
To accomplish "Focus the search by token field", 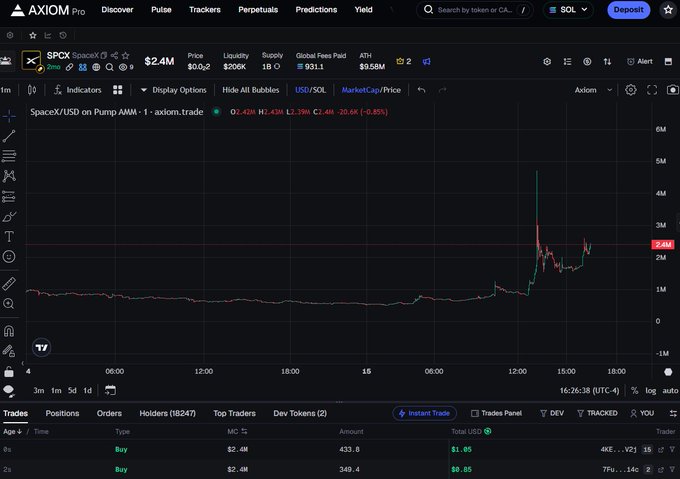I will pyautogui.click(x=474, y=10).
